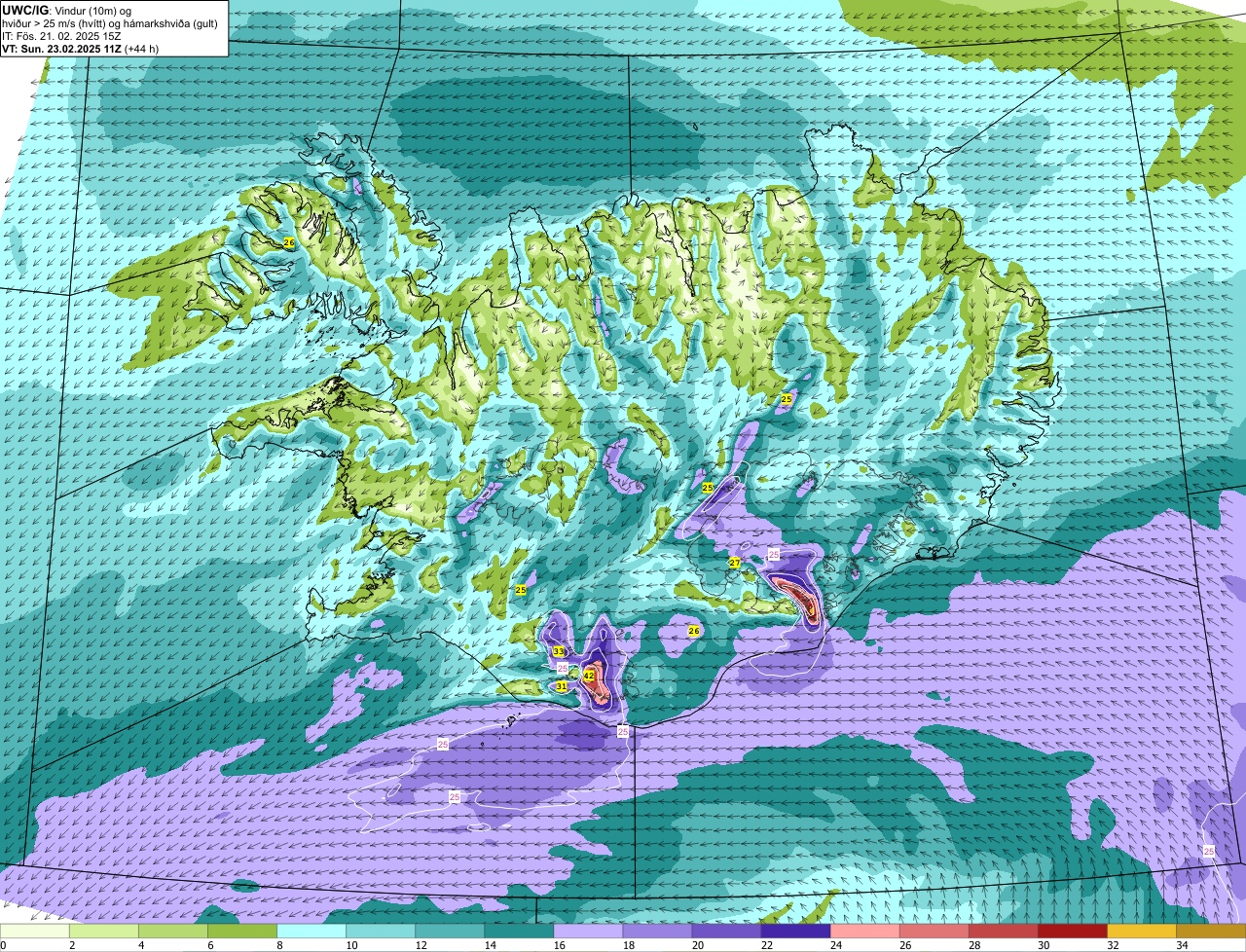Select the 8–10 m/s light cyan legend swatch
The width and height of the screenshot is (1246, 952).
311,932
